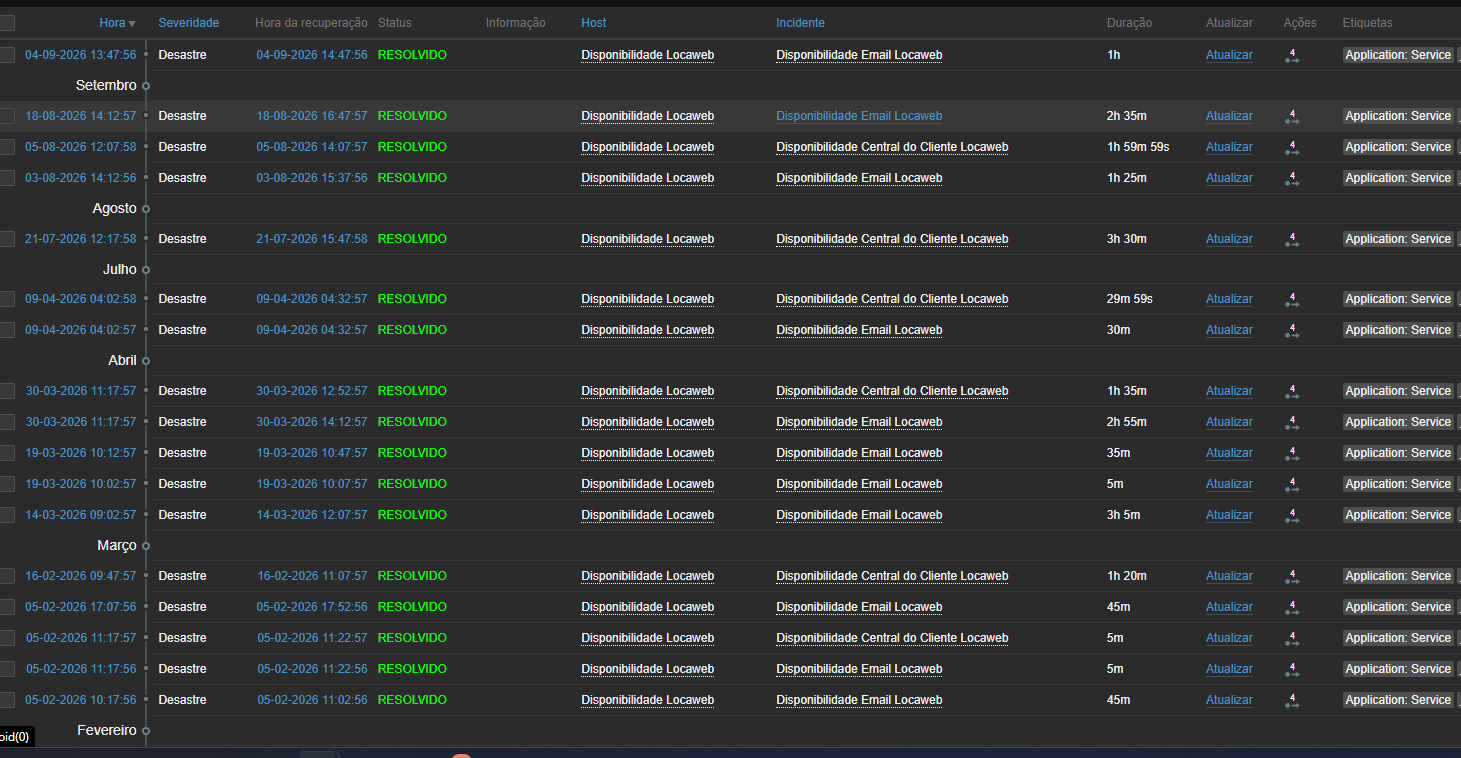1461x758 pixels.
Task: Open host Disponibilidade Locaweb in 3h 30m row
Action: click(648, 239)
